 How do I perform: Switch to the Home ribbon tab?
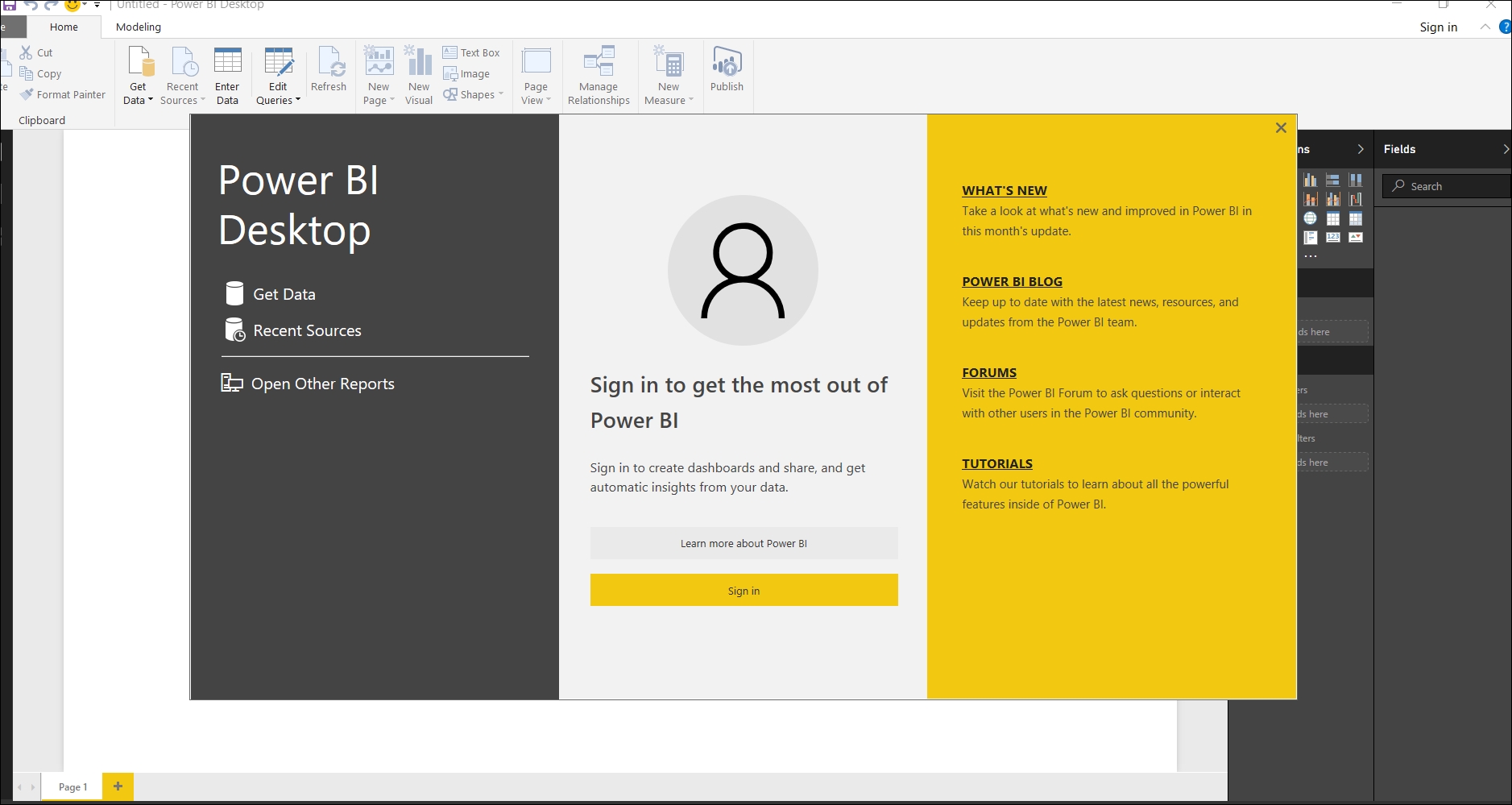point(64,27)
